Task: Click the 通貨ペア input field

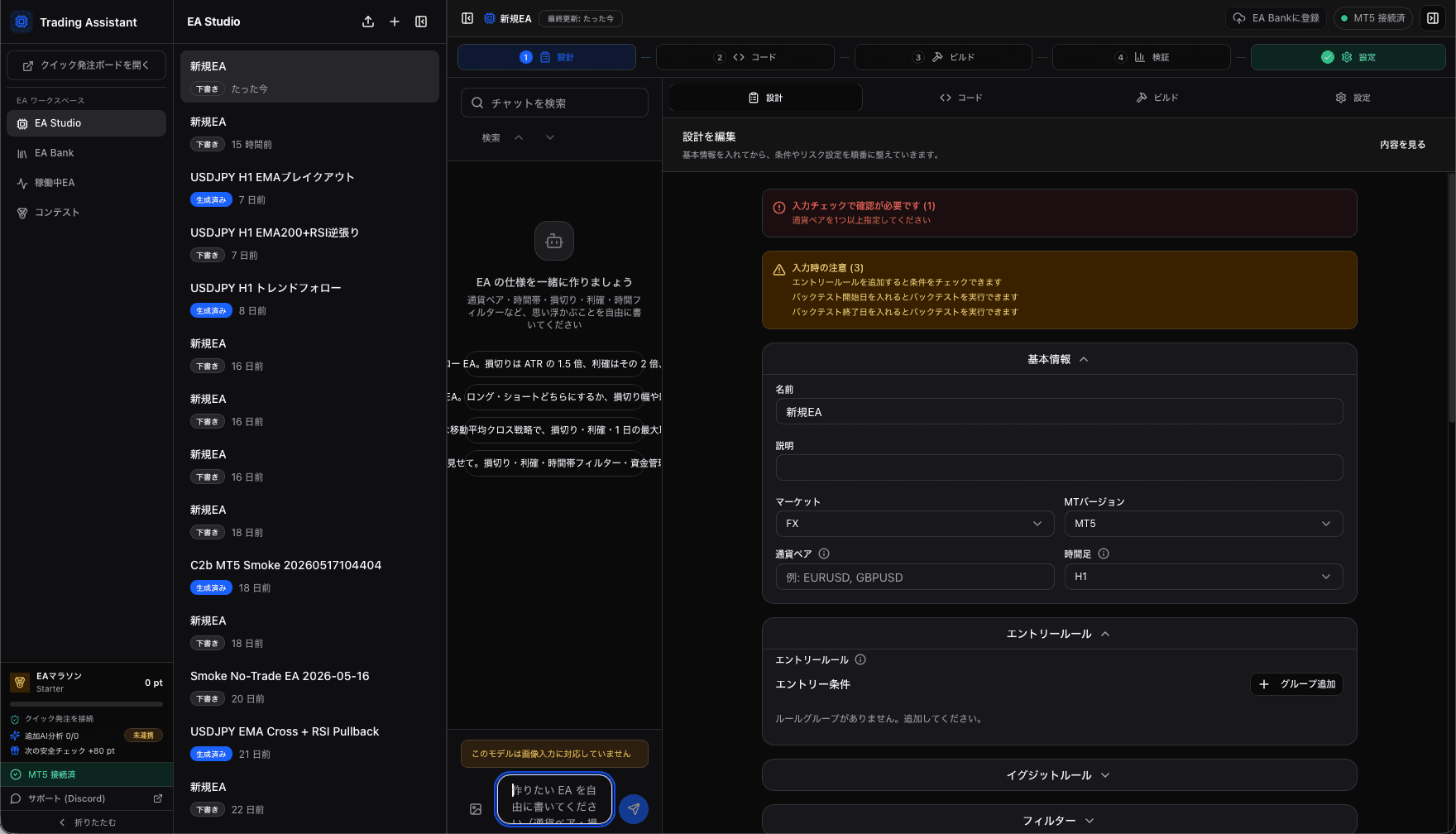Action: (x=915, y=577)
